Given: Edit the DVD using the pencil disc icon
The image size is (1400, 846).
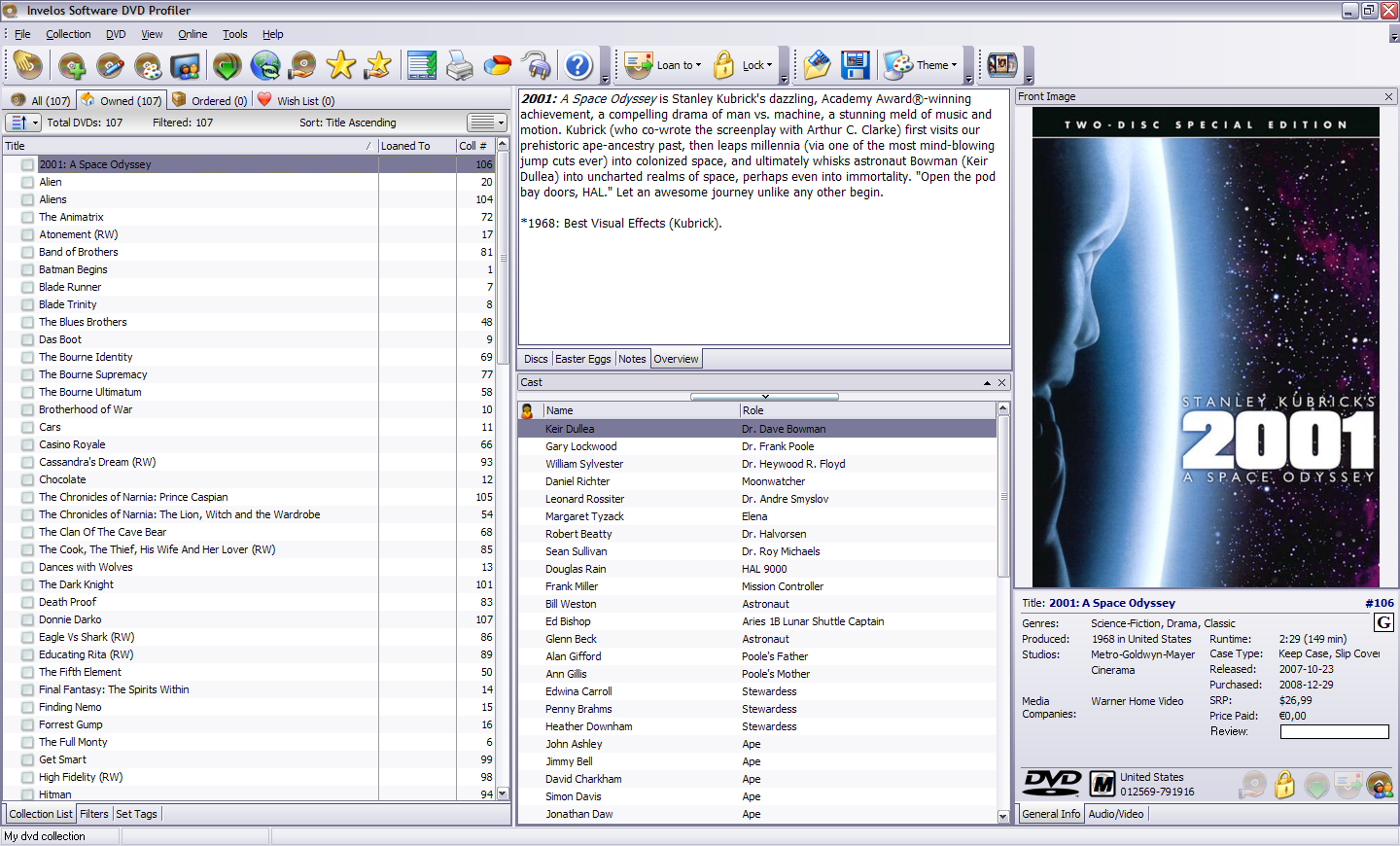Looking at the screenshot, I should coord(110,65).
